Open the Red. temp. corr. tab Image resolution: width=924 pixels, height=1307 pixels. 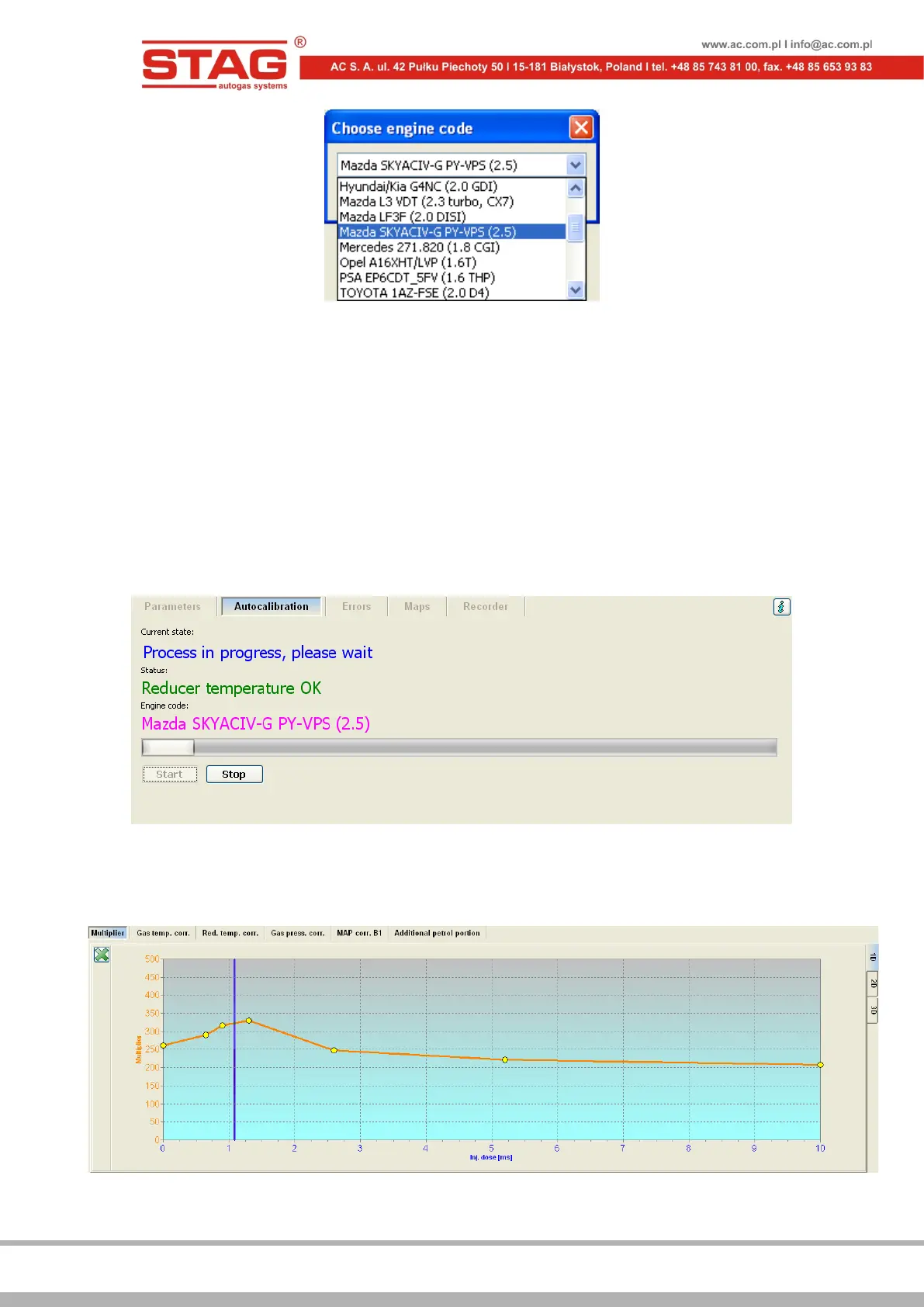(x=230, y=933)
